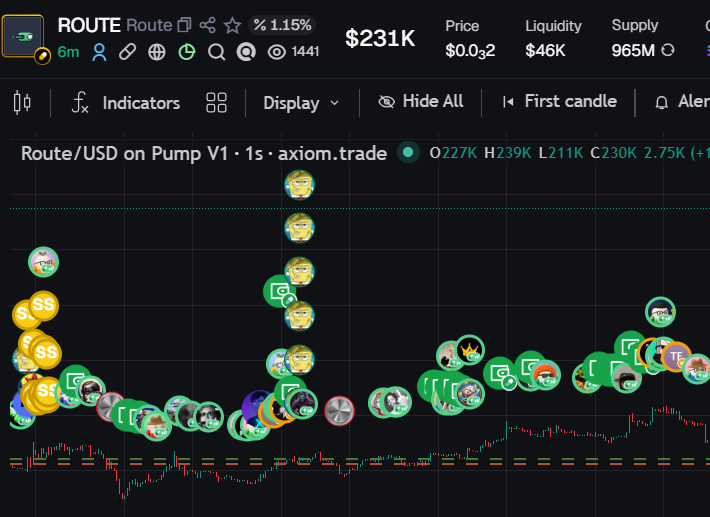This screenshot has width=710, height=517.
Task: Open the blue developer profile icon
Action: (x=99, y=53)
